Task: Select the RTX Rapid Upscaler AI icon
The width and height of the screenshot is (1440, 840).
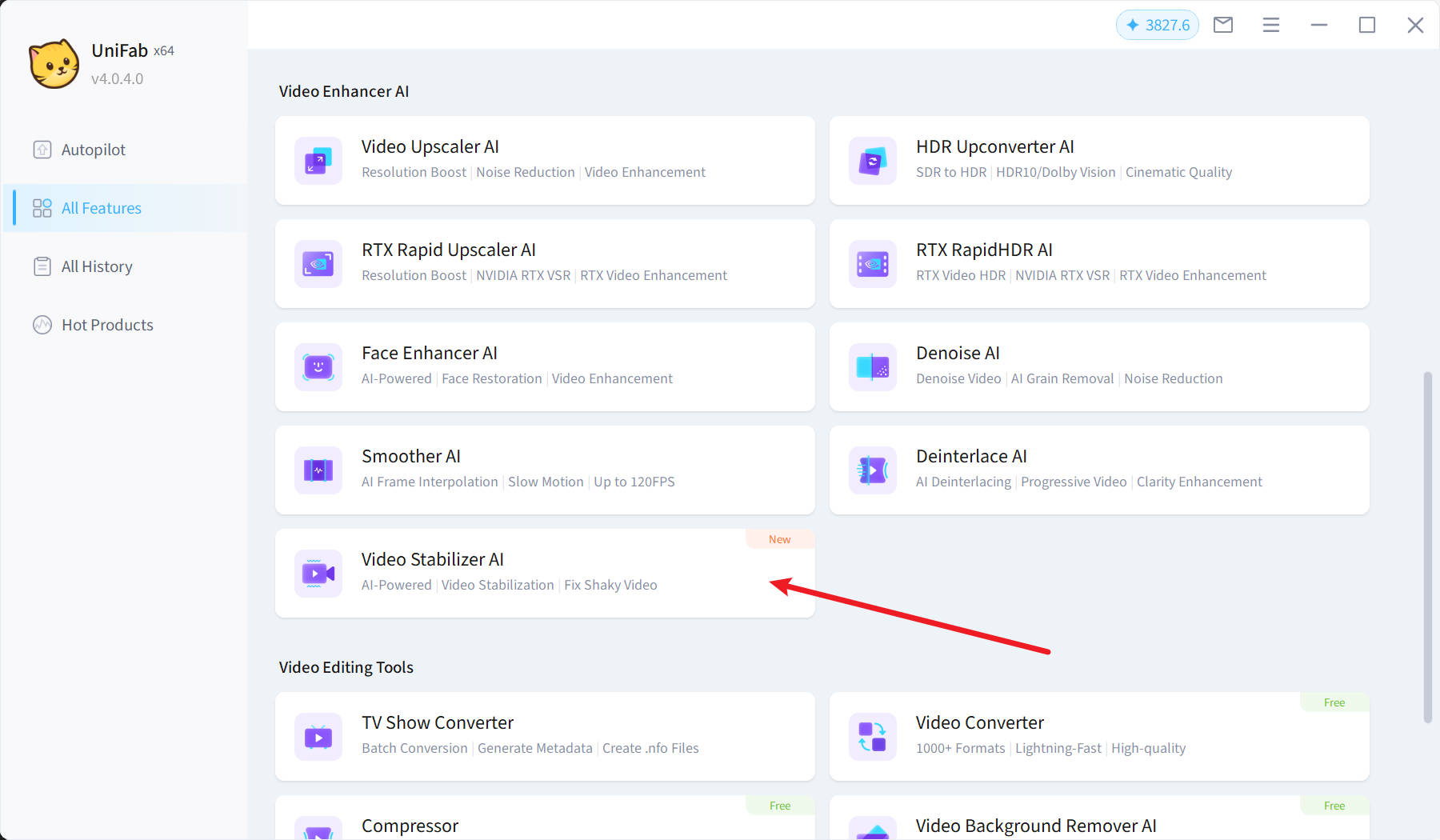Action: (x=318, y=264)
